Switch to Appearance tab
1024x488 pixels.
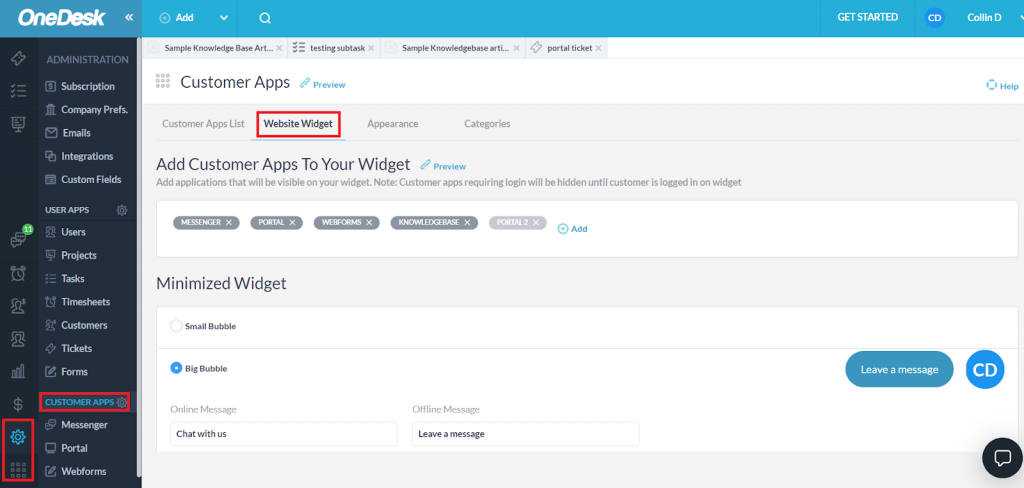[x=392, y=123]
